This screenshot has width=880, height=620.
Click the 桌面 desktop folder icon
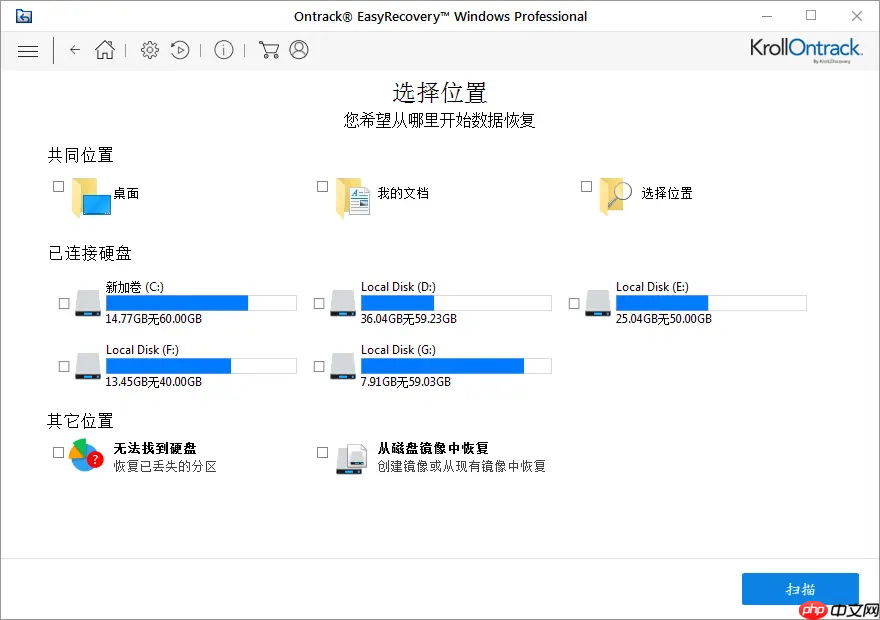click(x=95, y=196)
